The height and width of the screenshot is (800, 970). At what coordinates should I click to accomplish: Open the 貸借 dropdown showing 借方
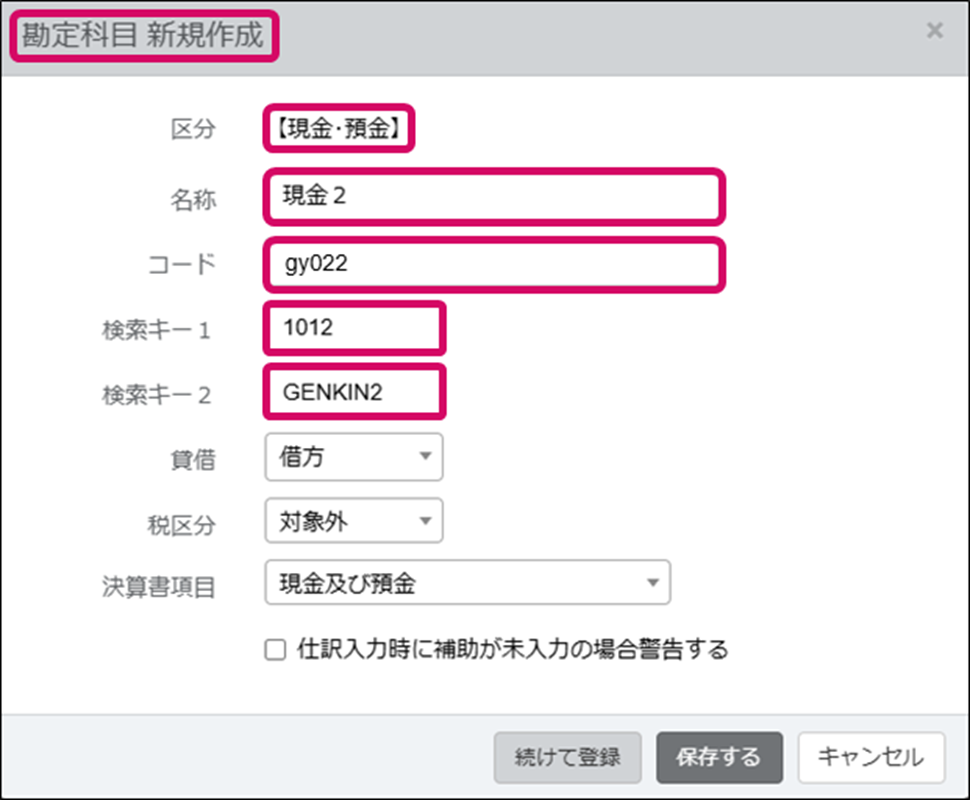coord(354,457)
